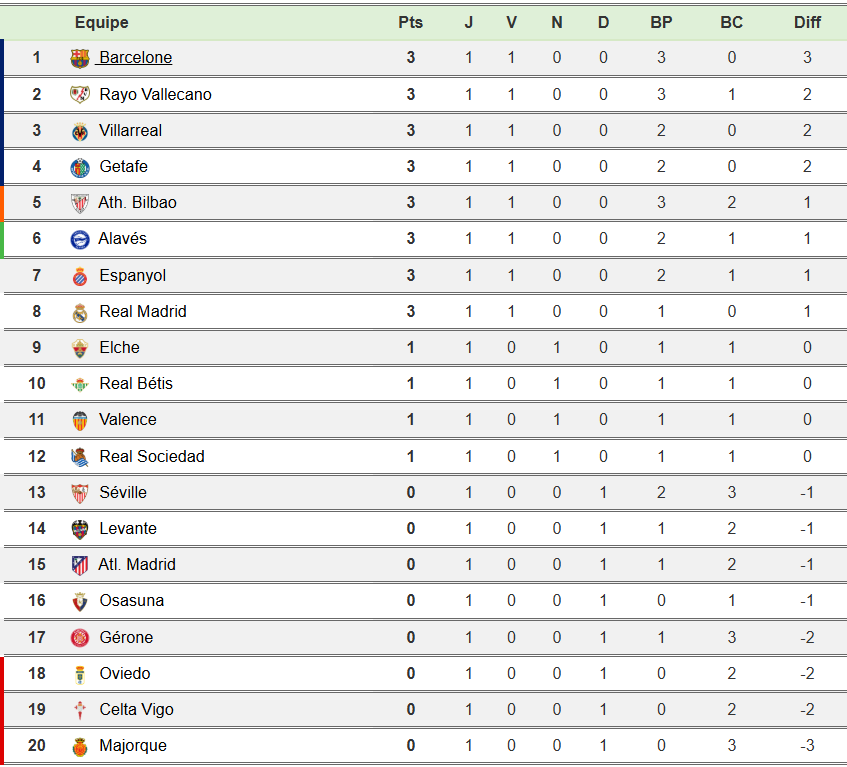The height and width of the screenshot is (767, 847).
Task: Select the Espanyol team name
Action: 132,276
